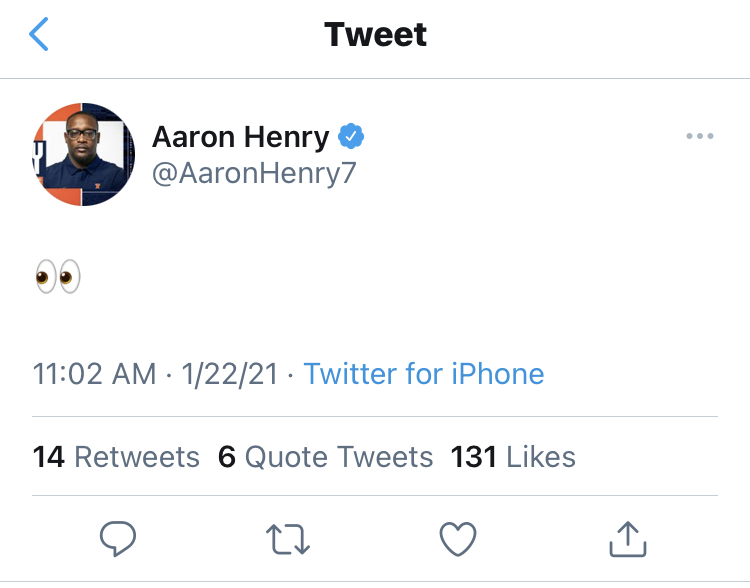750x588 pixels.
Task: Tap the Tweet header title
Action: (x=375, y=35)
